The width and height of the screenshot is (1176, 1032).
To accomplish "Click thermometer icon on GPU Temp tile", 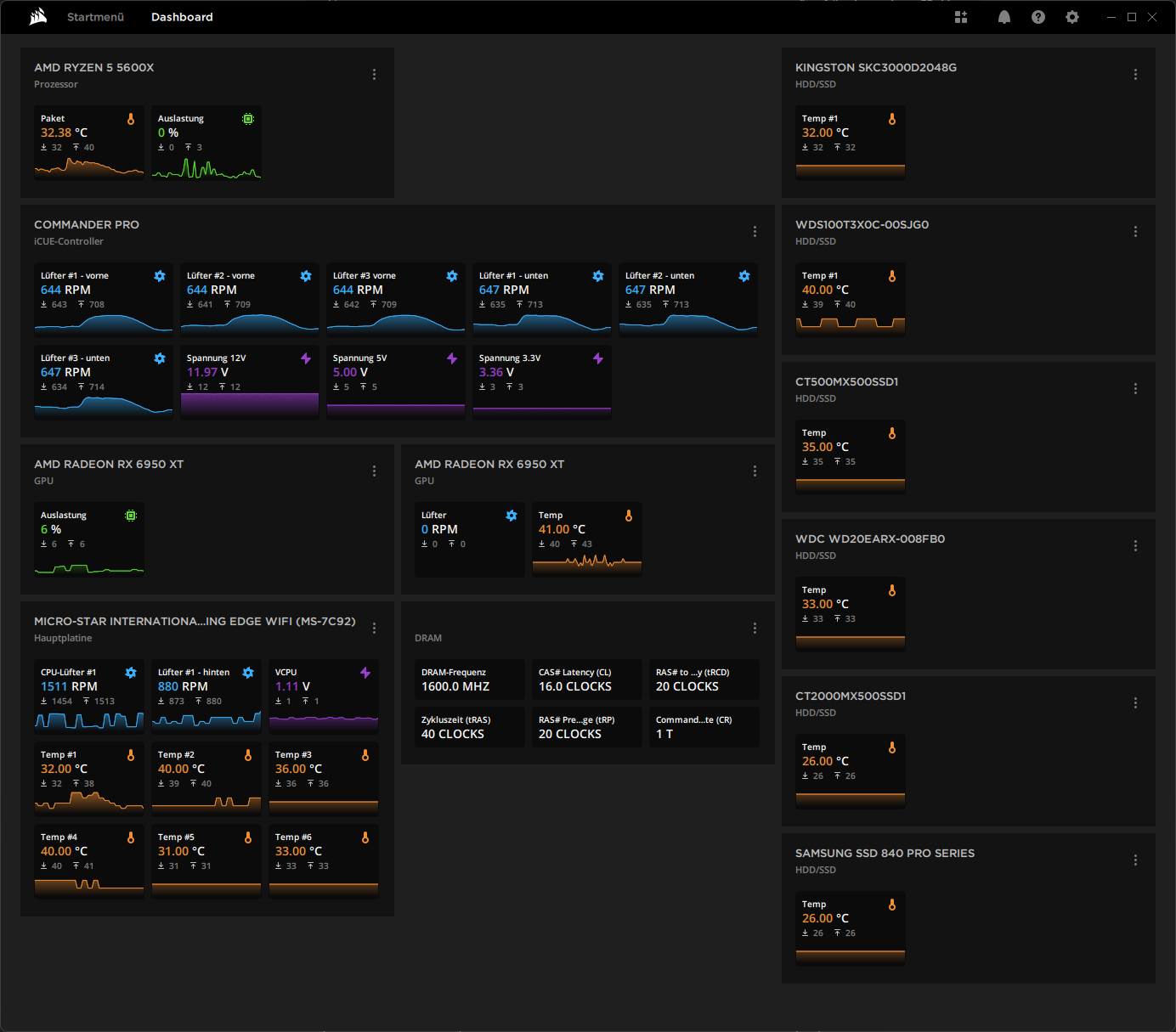I will tap(629, 516).
